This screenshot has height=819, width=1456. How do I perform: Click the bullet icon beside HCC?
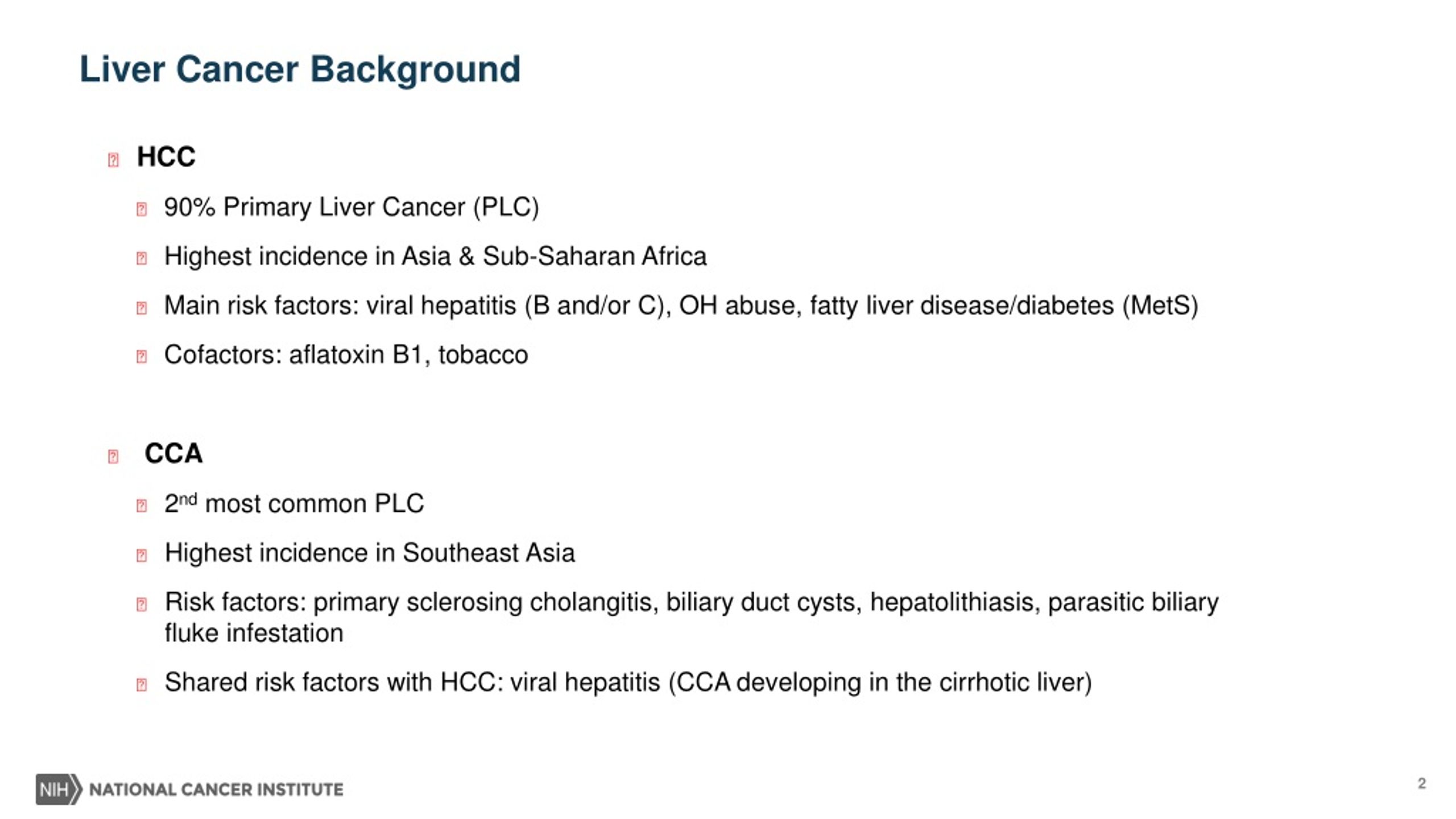click(x=113, y=160)
